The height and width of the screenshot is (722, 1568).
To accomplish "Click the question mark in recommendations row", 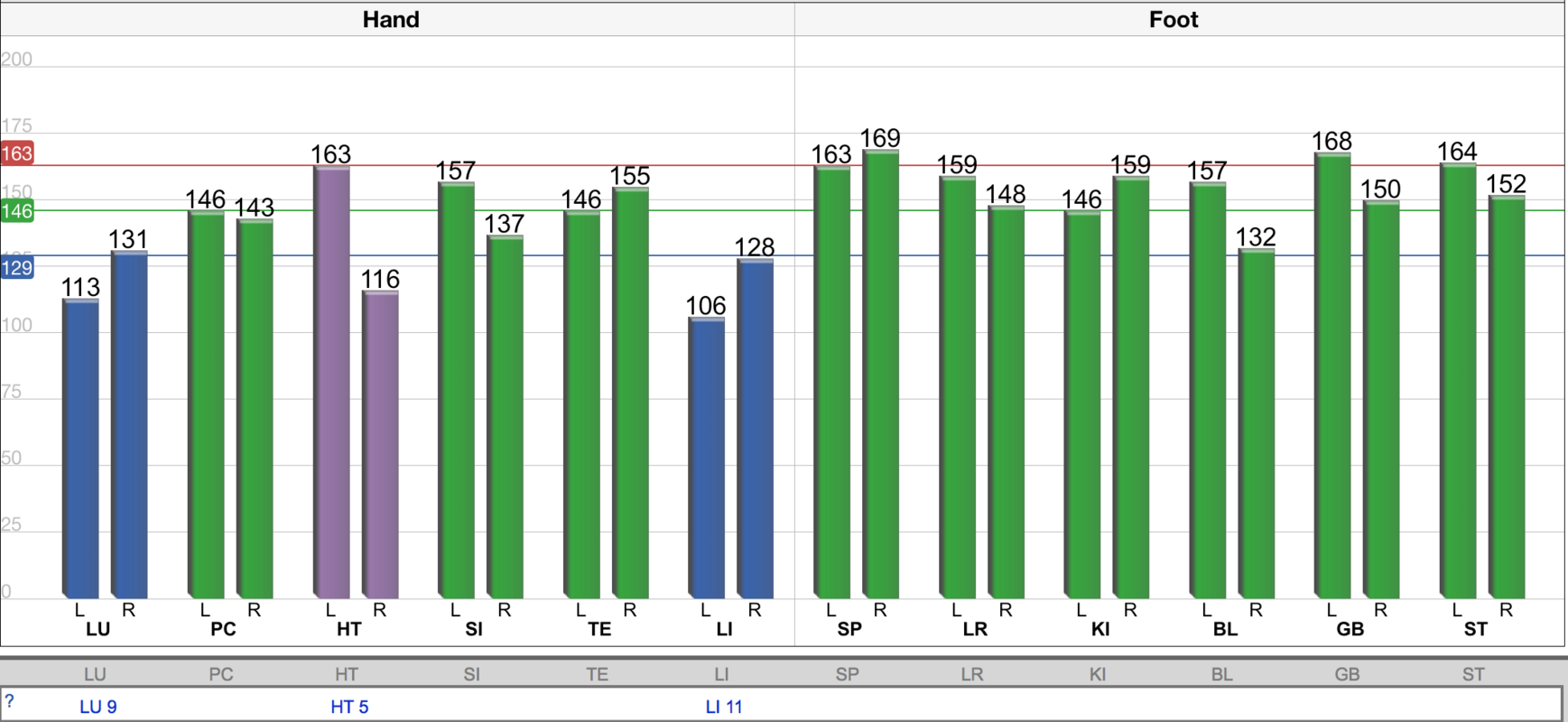I will coord(9,701).
